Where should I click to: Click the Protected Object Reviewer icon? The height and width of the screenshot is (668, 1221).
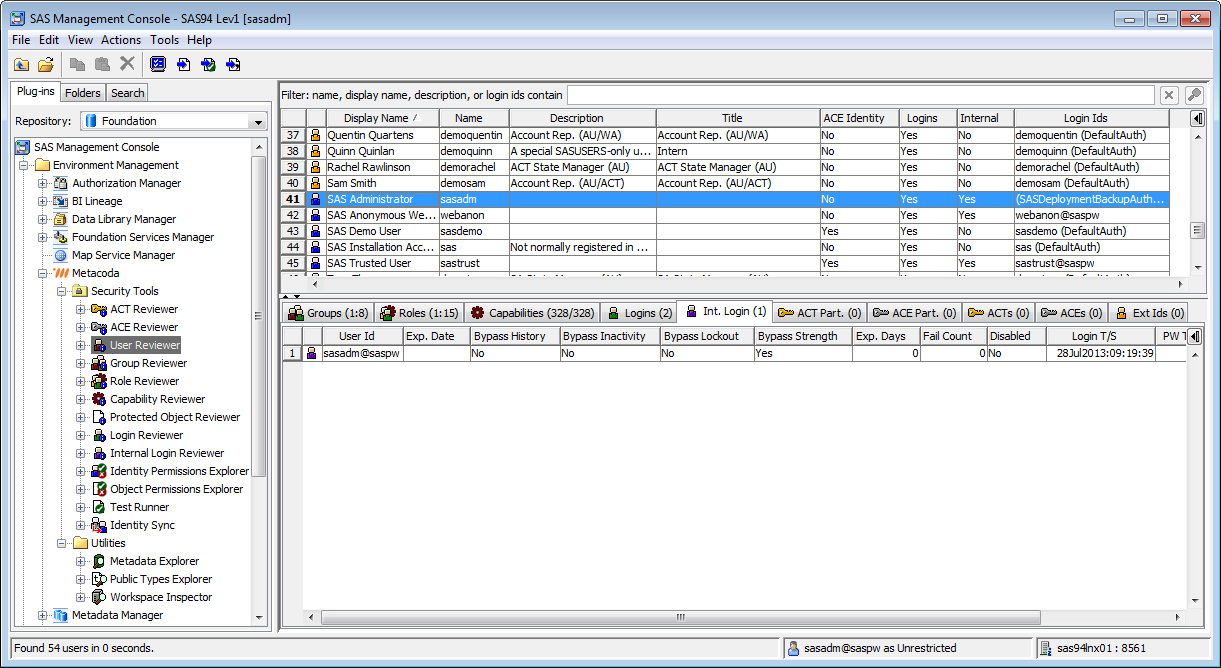coord(98,417)
